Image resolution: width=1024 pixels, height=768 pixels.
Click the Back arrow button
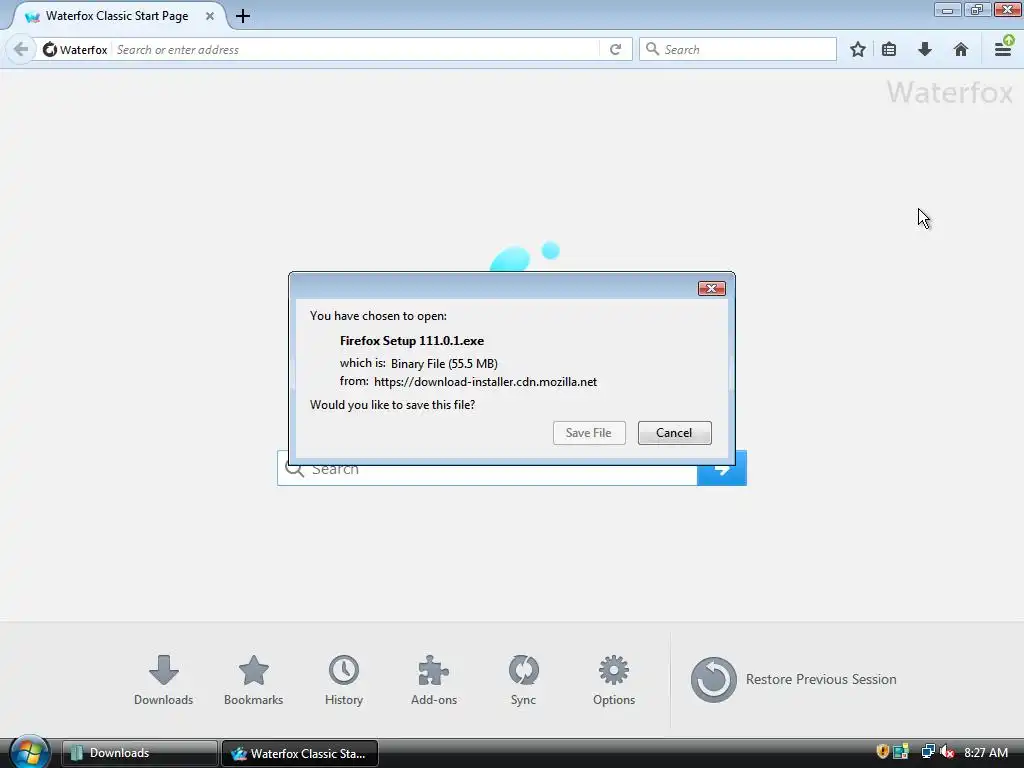point(21,49)
